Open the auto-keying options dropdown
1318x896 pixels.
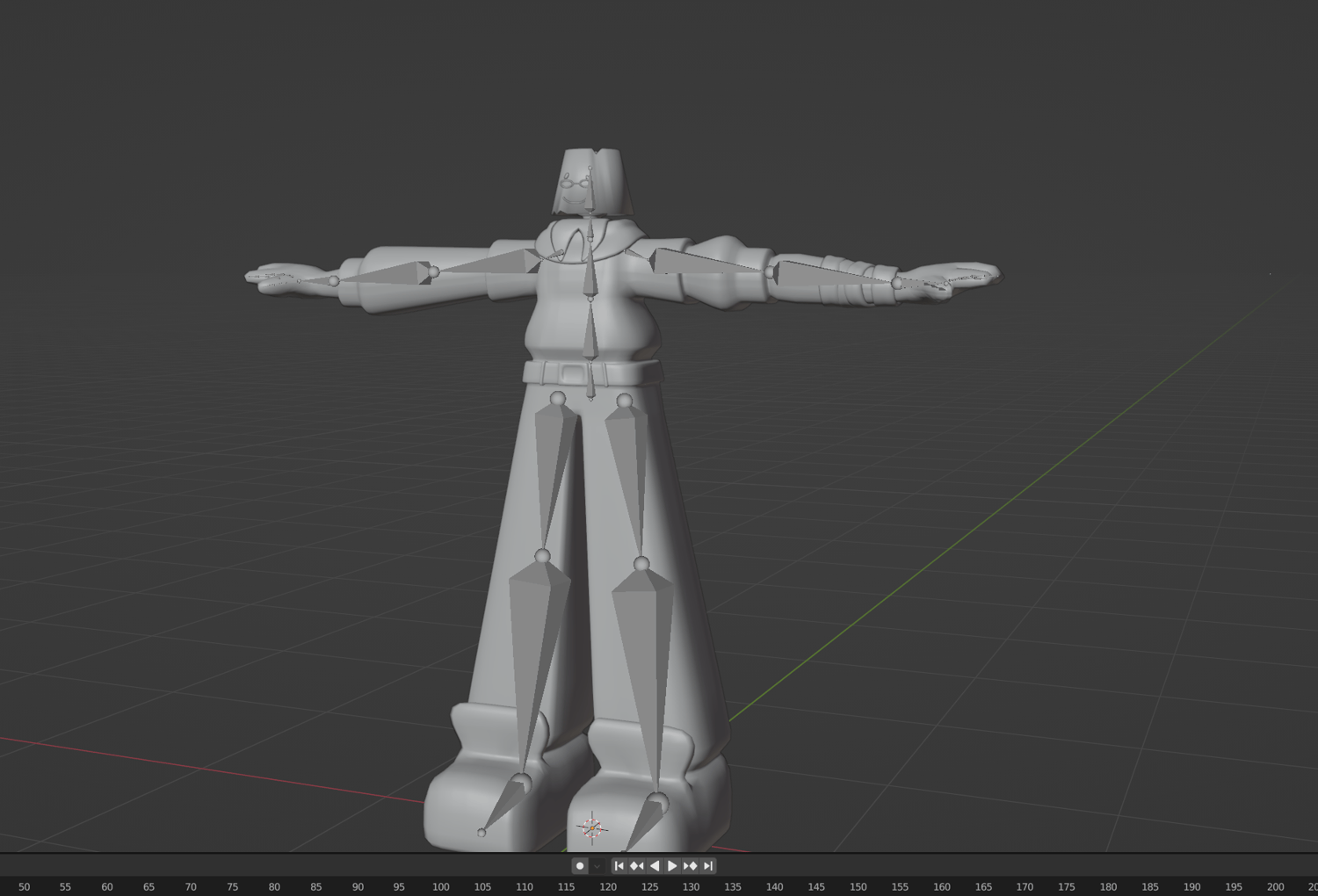598,865
